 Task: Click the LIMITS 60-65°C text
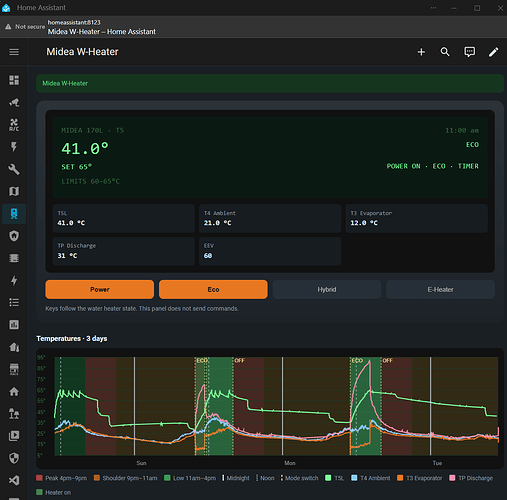(x=90, y=181)
